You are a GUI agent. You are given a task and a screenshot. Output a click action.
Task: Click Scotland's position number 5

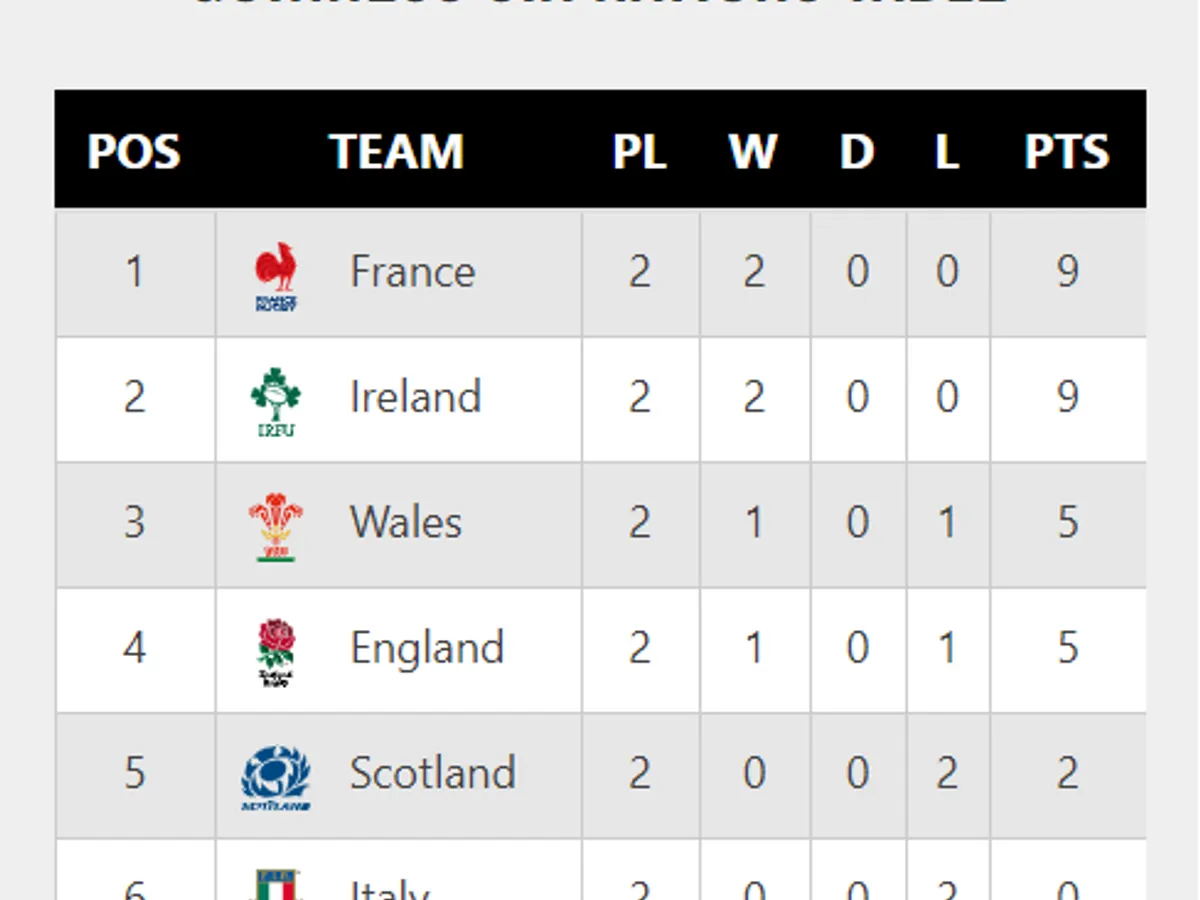[134, 774]
